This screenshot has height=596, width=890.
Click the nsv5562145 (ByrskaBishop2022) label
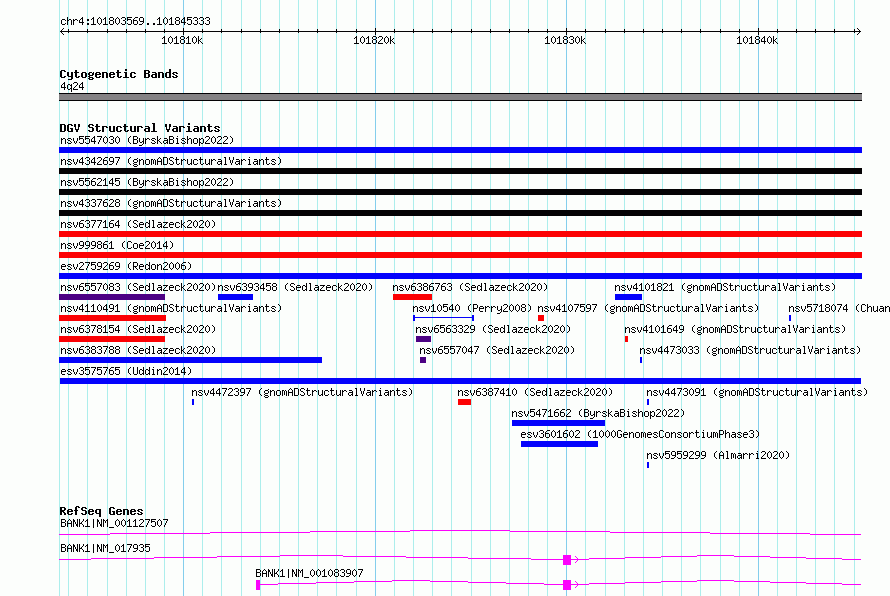(x=146, y=182)
